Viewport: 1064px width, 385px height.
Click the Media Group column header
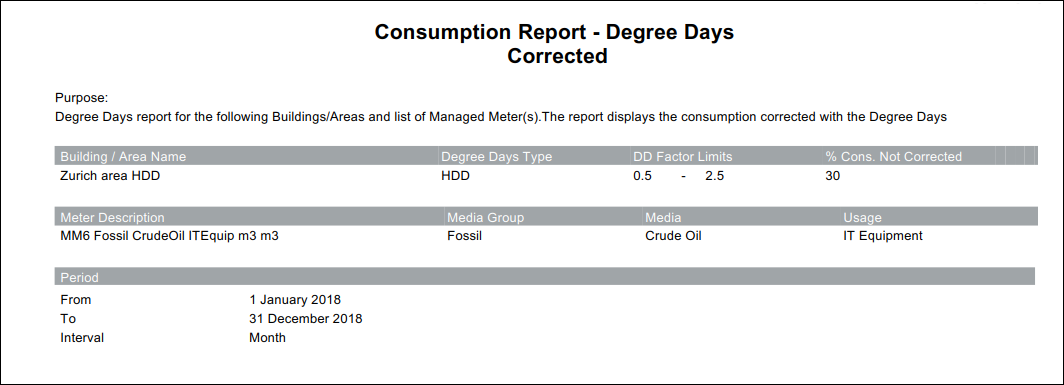pyautogui.click(x=485, y=218)
